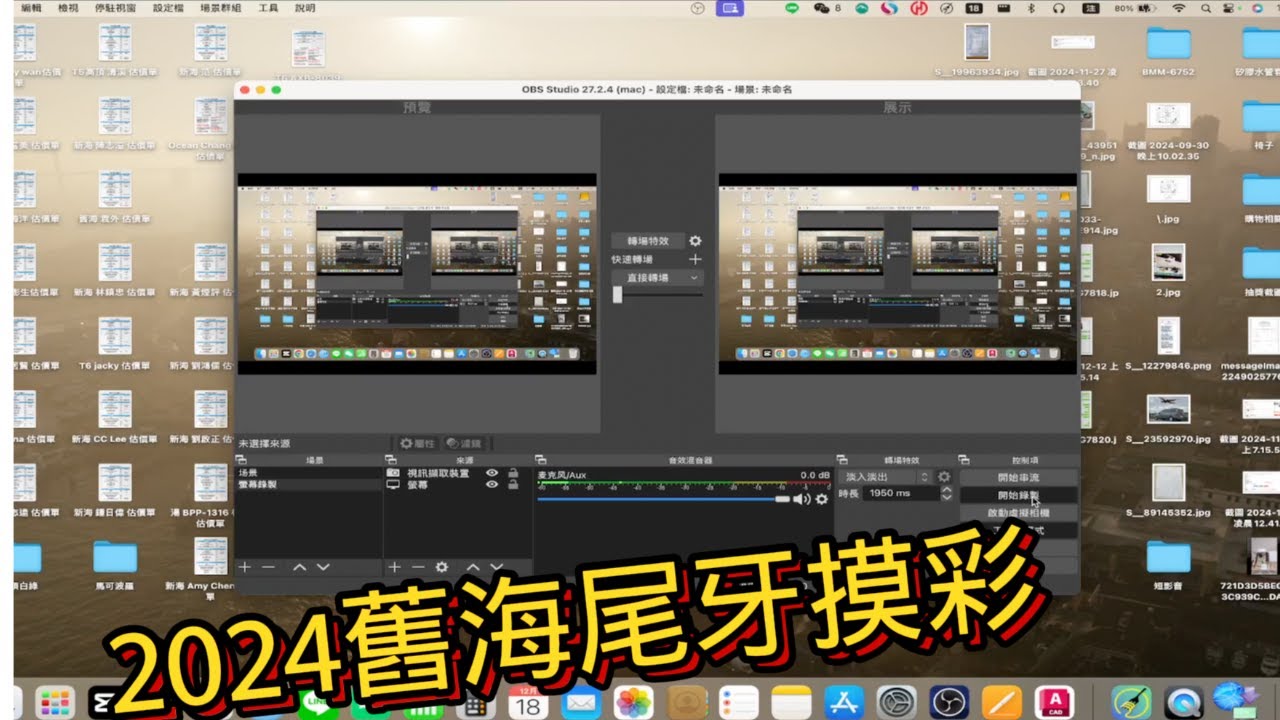Launch AutoCAD from the Dock
This screenshot has width=1280, height=720.
pos(1054,702)
